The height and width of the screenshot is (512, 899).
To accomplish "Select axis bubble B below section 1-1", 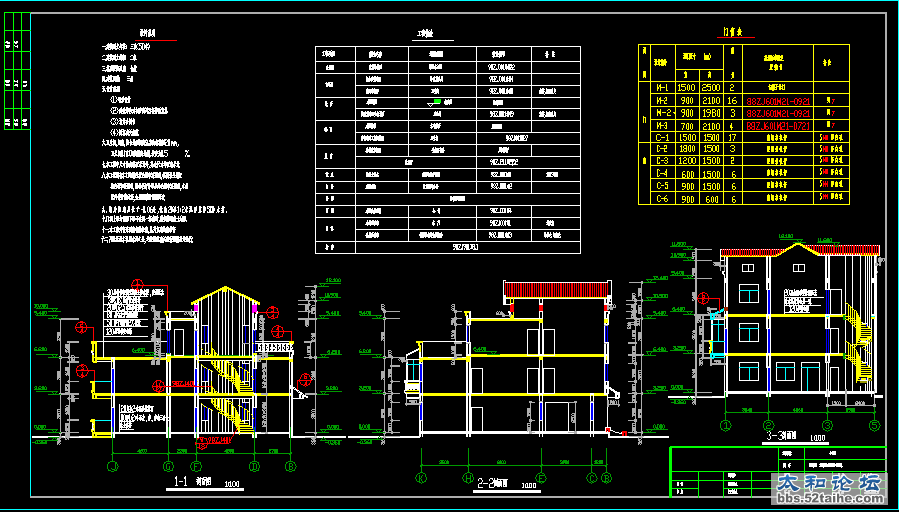I will click(291, 466).
